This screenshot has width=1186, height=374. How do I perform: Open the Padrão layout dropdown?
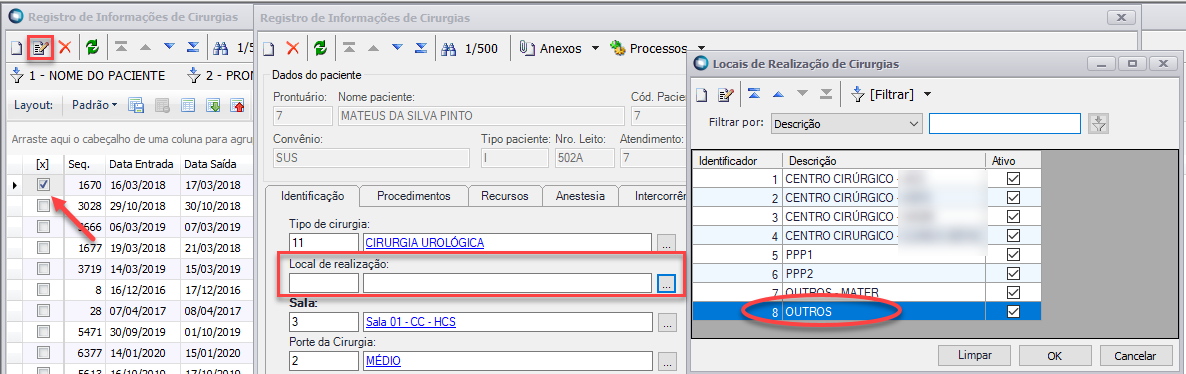click(95, 105)
